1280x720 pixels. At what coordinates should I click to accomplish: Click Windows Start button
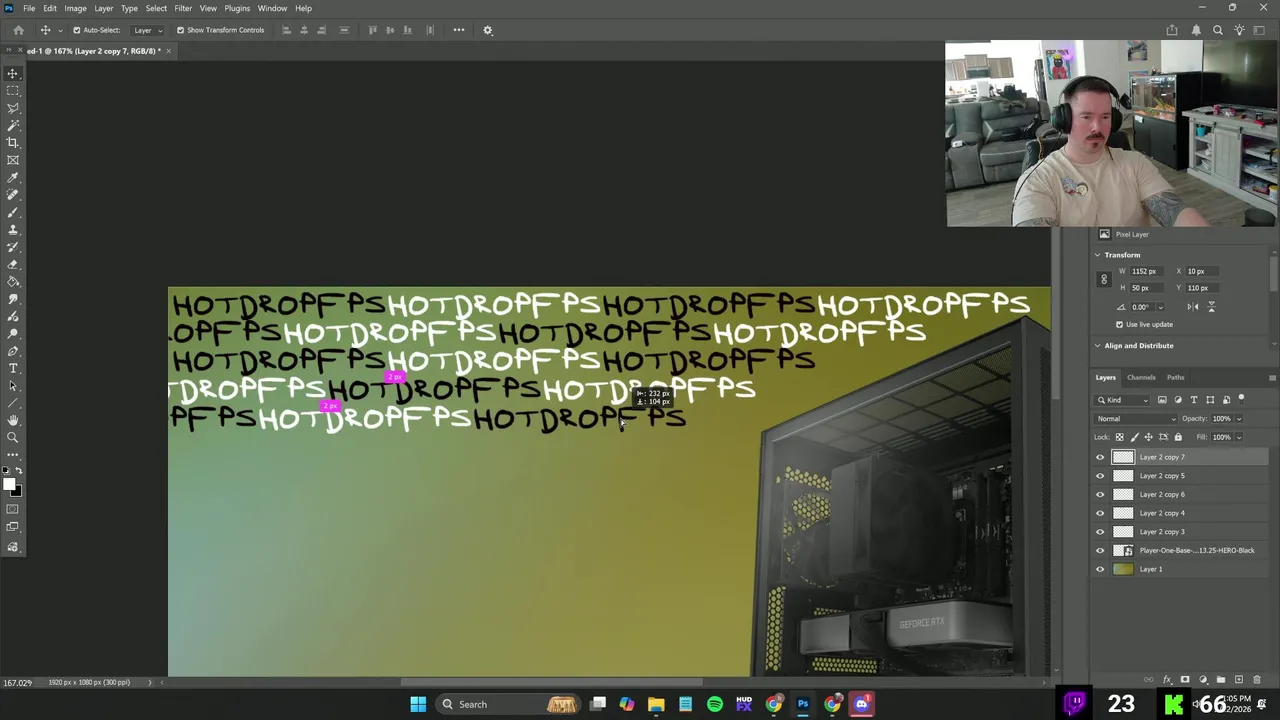418,704
